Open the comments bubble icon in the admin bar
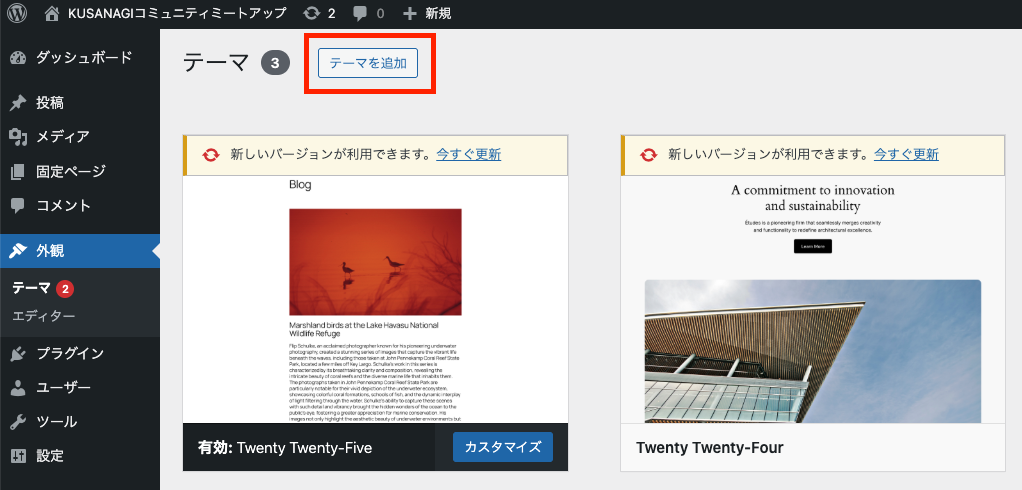This screenshot has height=490, width=1022. click(359, 14)
